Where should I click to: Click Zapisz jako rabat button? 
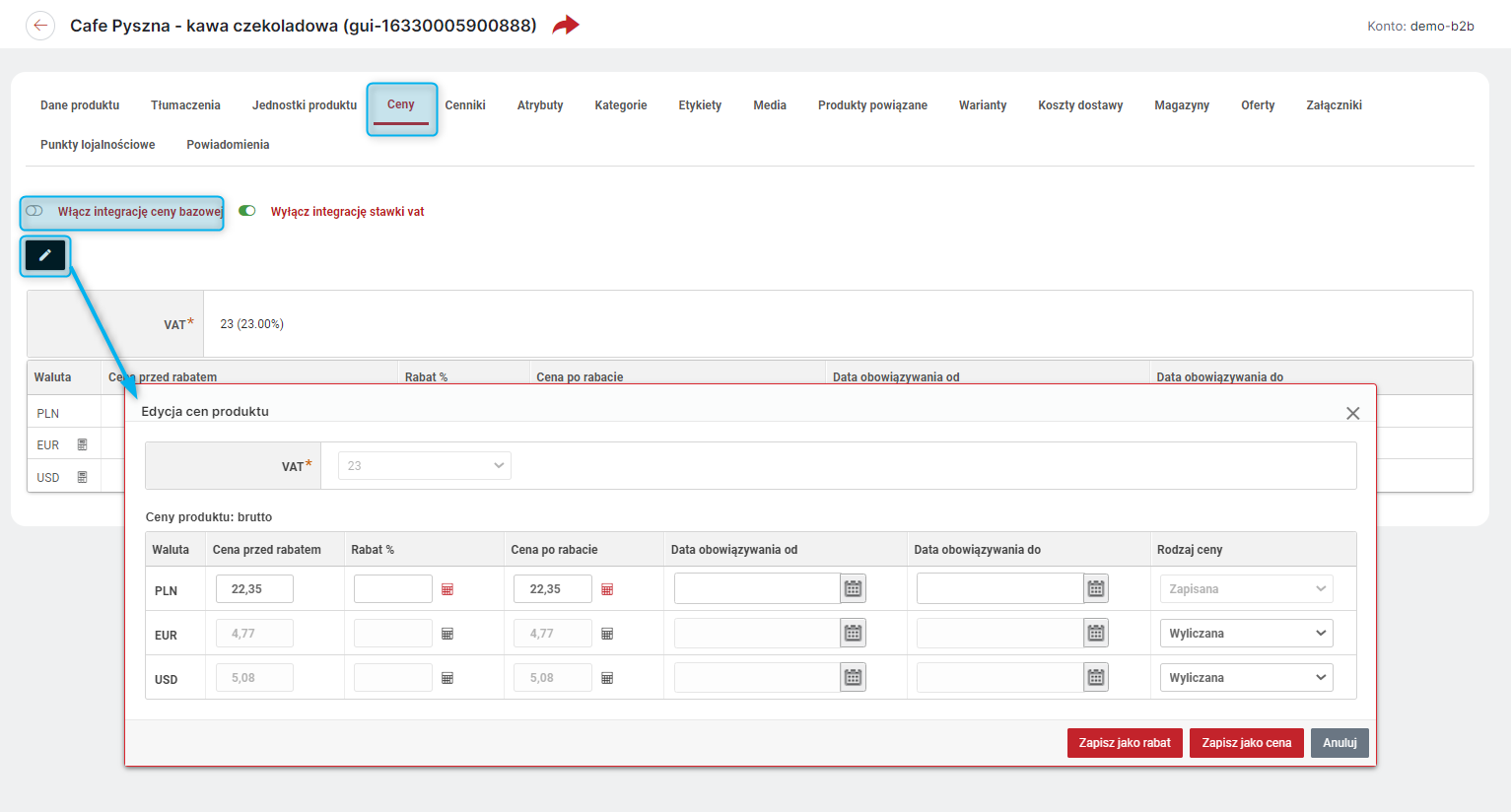point(1125,743)
